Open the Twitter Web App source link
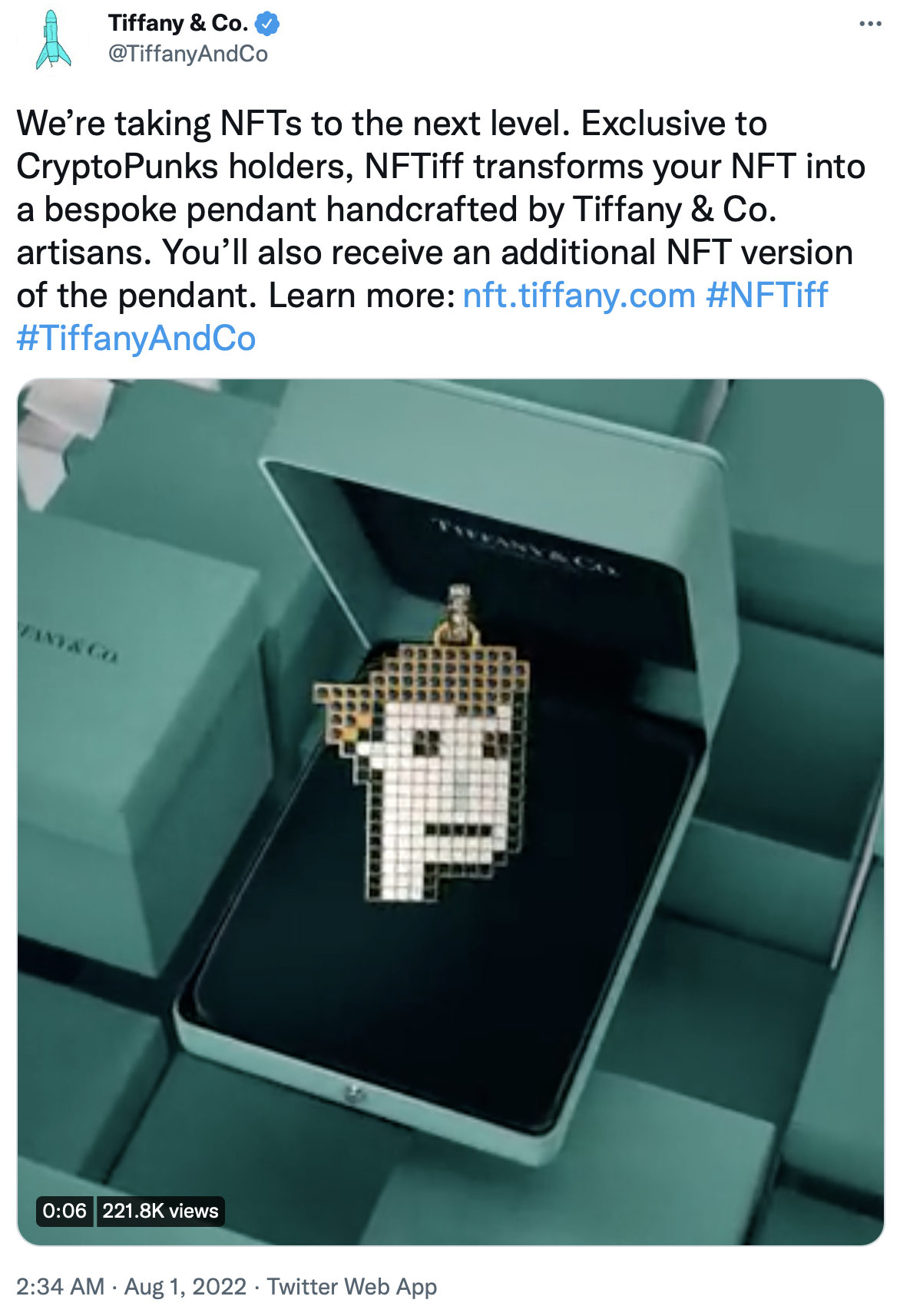This screenshot has width=900, height=1316. (352, 1286)
